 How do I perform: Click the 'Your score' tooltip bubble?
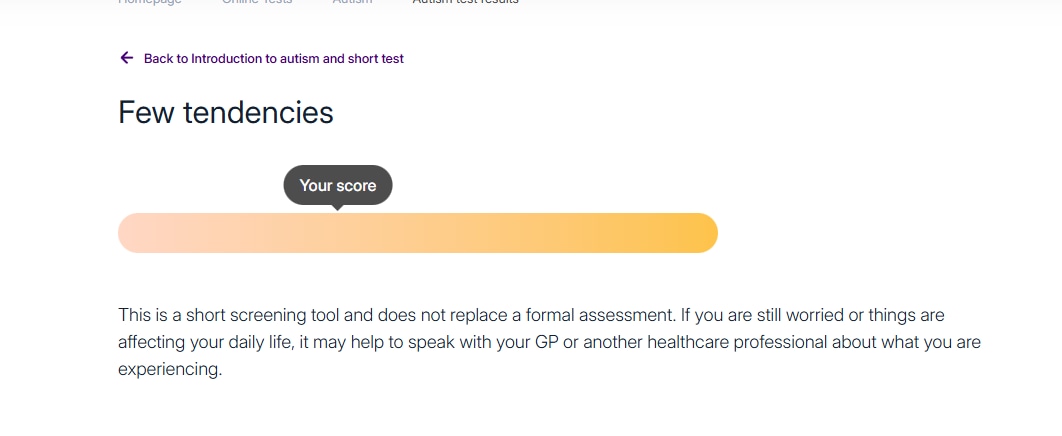point(338,185)
